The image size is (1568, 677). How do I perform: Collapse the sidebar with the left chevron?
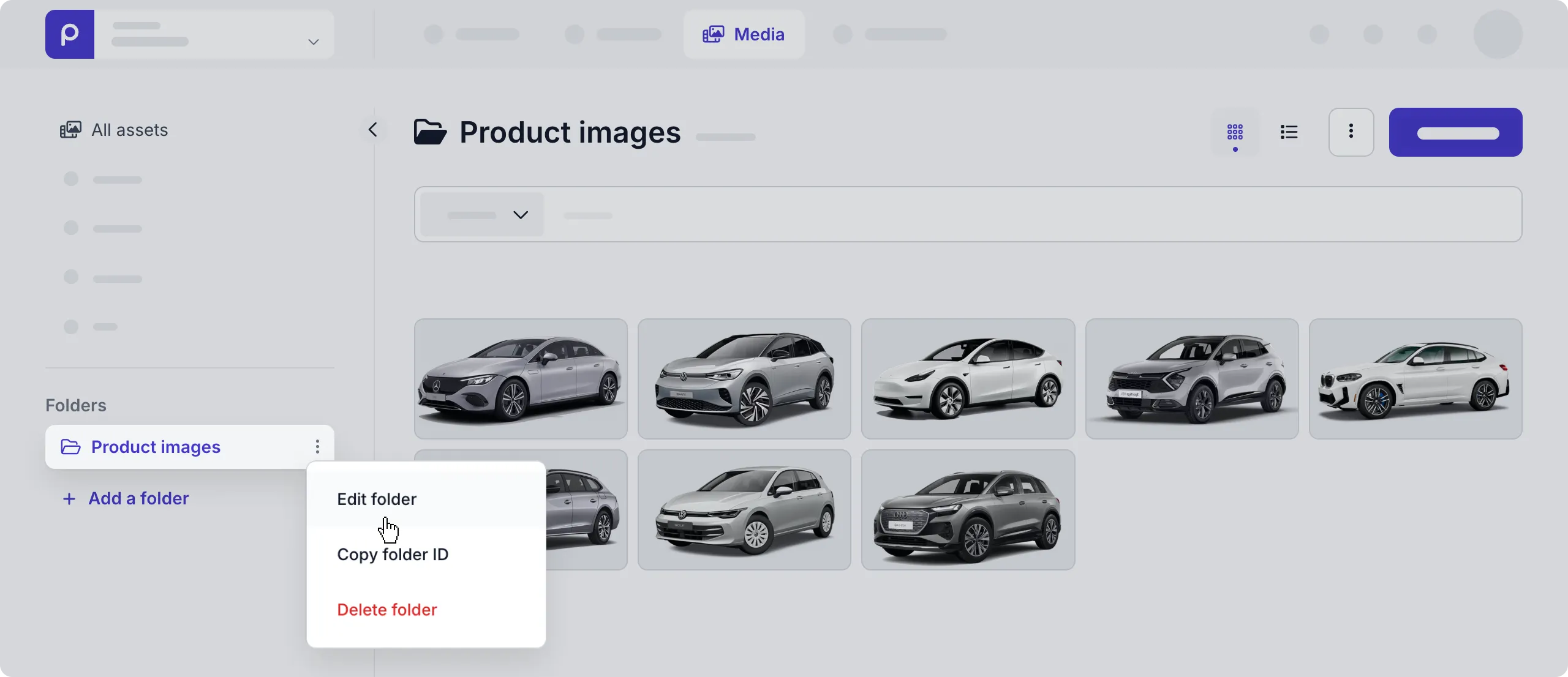click(x=372, y=130)
